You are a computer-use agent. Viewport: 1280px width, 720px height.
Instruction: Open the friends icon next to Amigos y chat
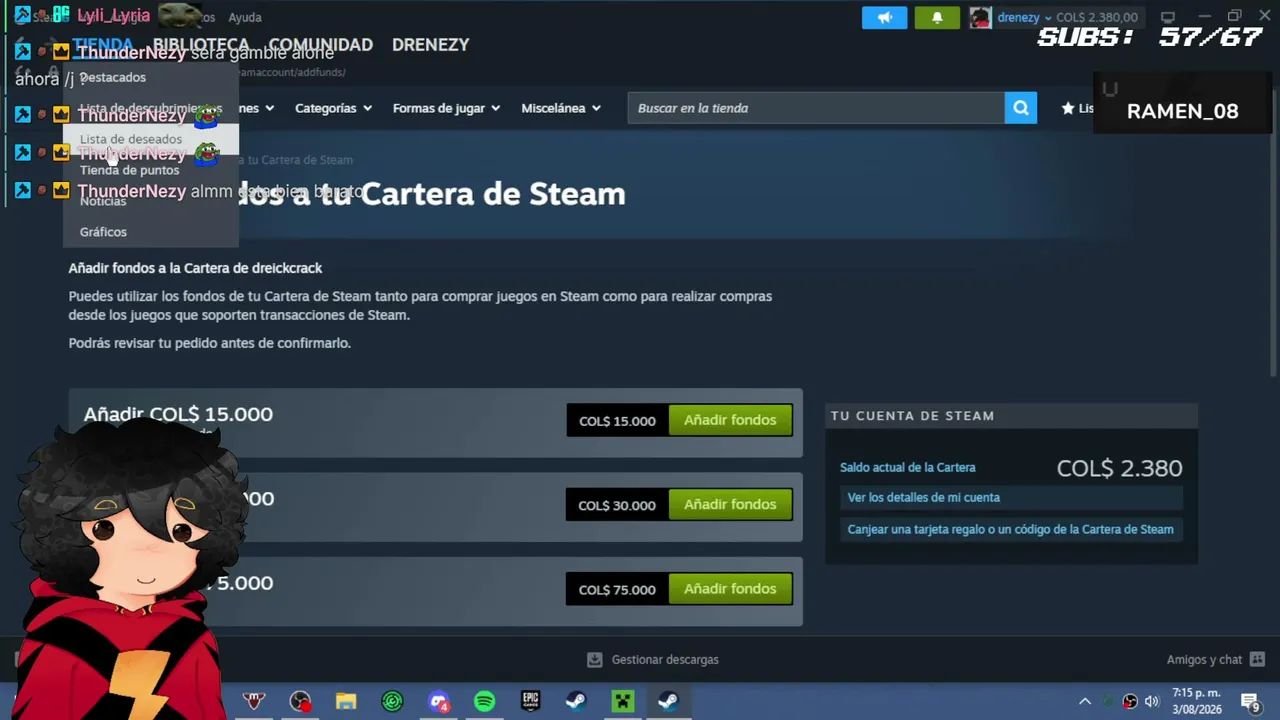1257,659
